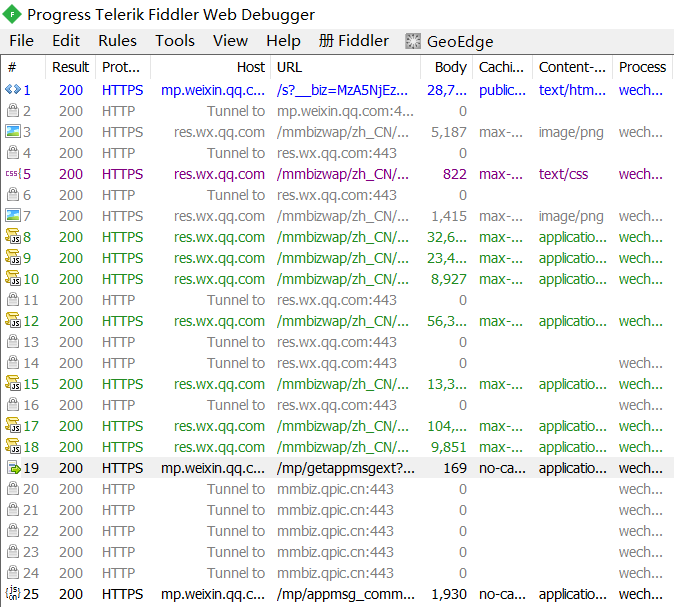Select the /mp/getappmsgext? URL cell
The image size is (674, 607).
click(x=346, y=468)
